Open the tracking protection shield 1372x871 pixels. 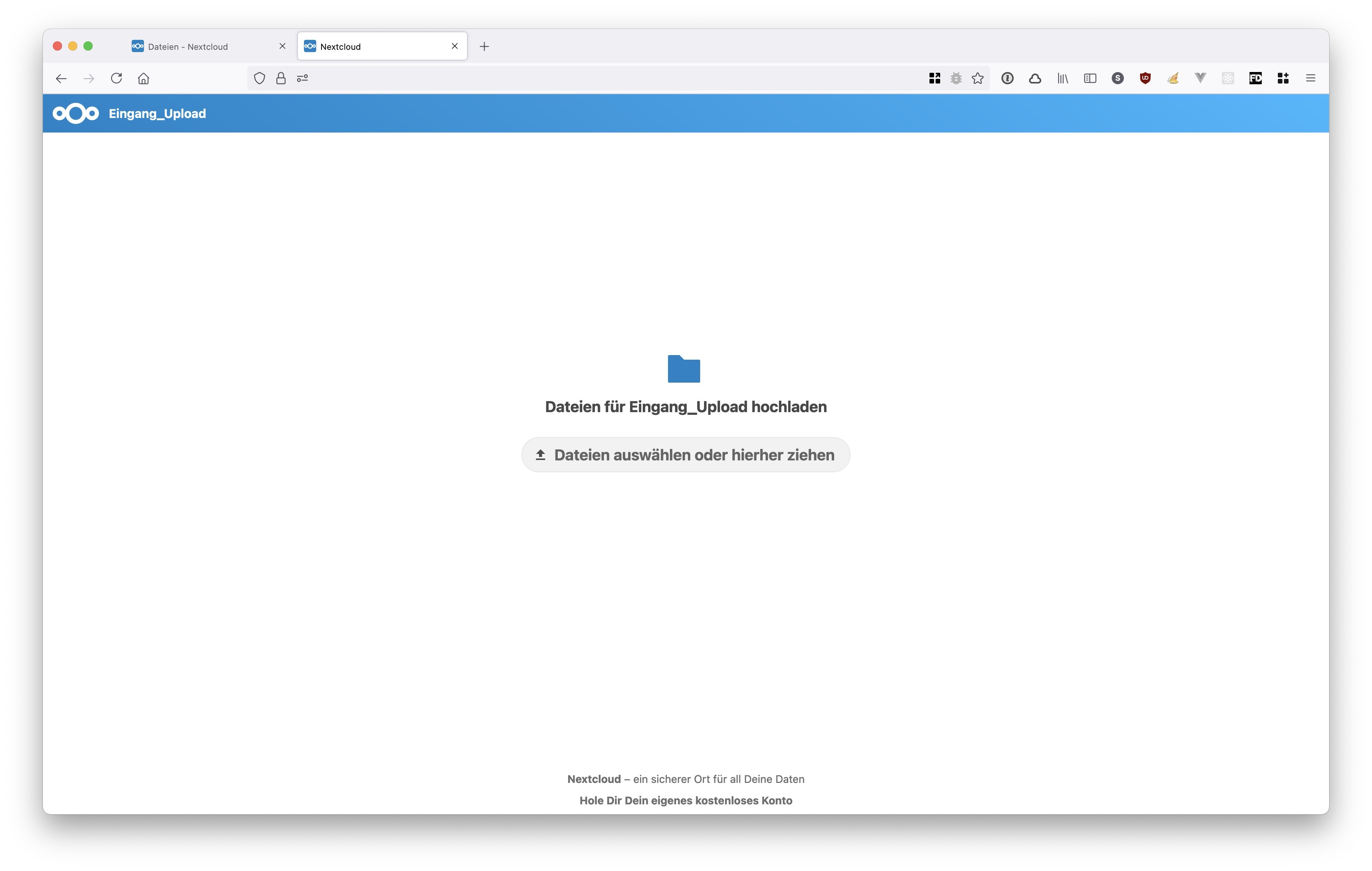coord(259,78)
